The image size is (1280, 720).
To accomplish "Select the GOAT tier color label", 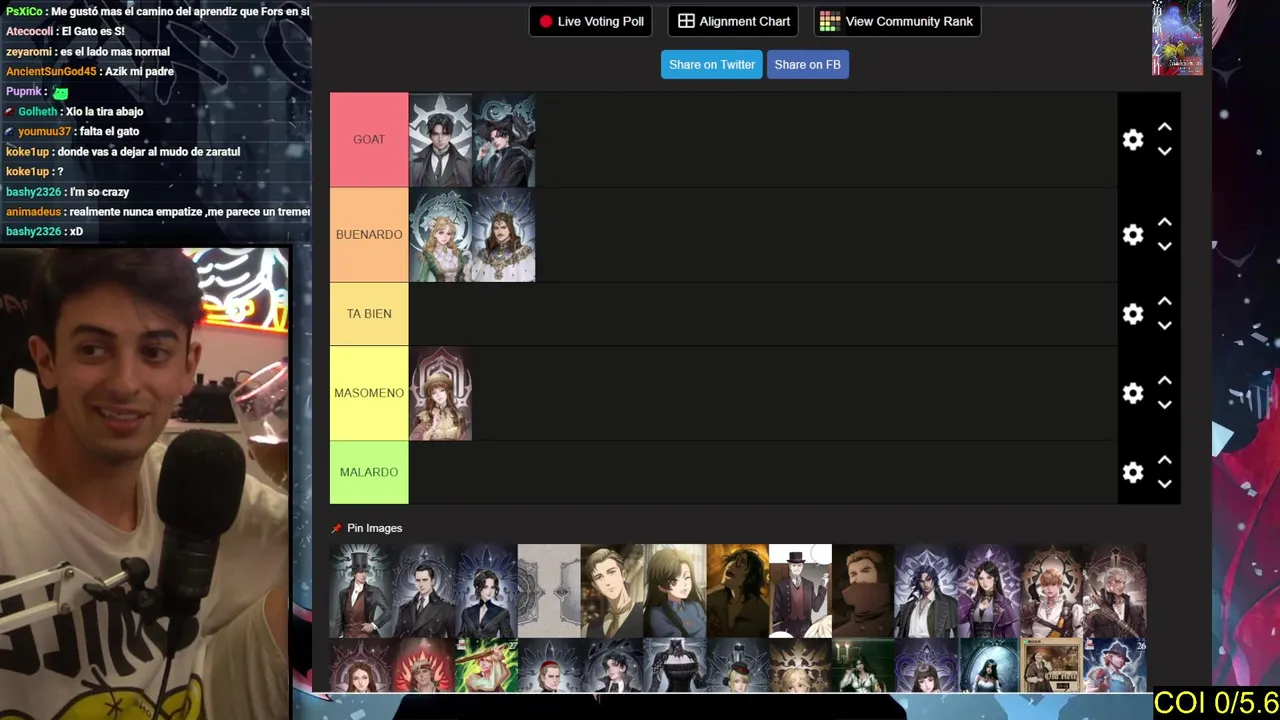I will tap(369, 140).
